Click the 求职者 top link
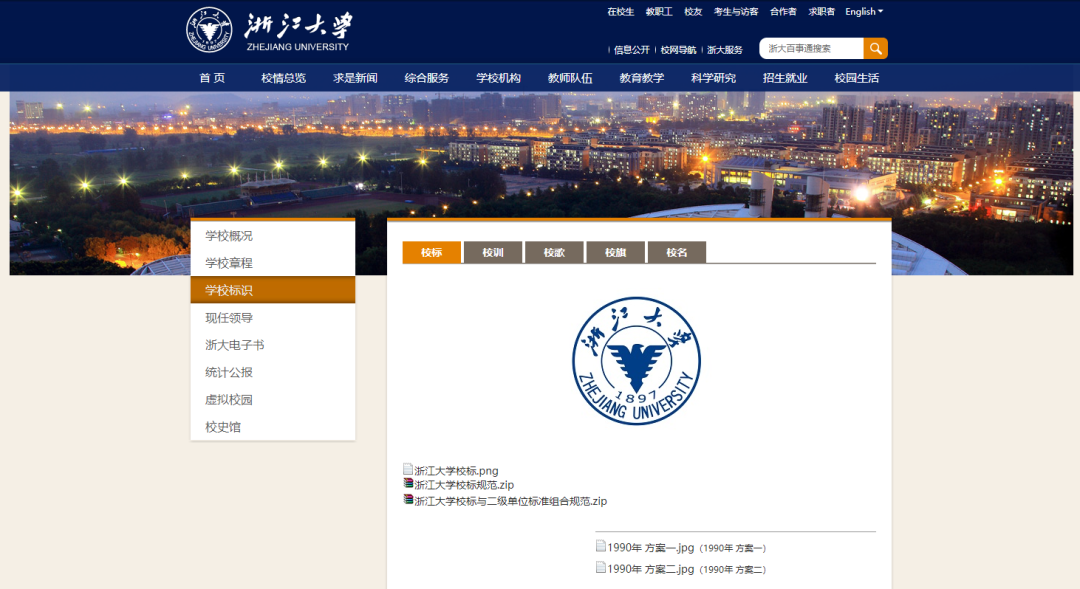Image resolution: width=1080 pixels, height=589 pixels. [822, 12]
